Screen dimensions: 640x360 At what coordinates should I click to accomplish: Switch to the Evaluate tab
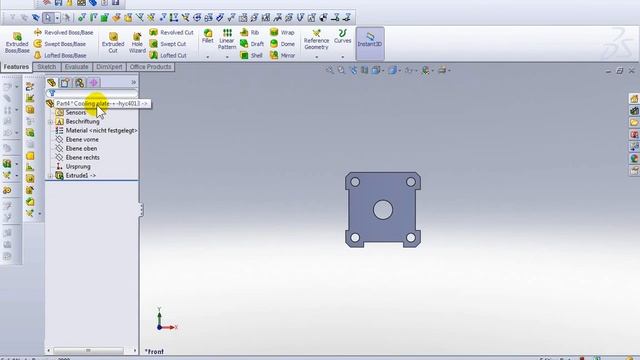click(x=76, y=67)
